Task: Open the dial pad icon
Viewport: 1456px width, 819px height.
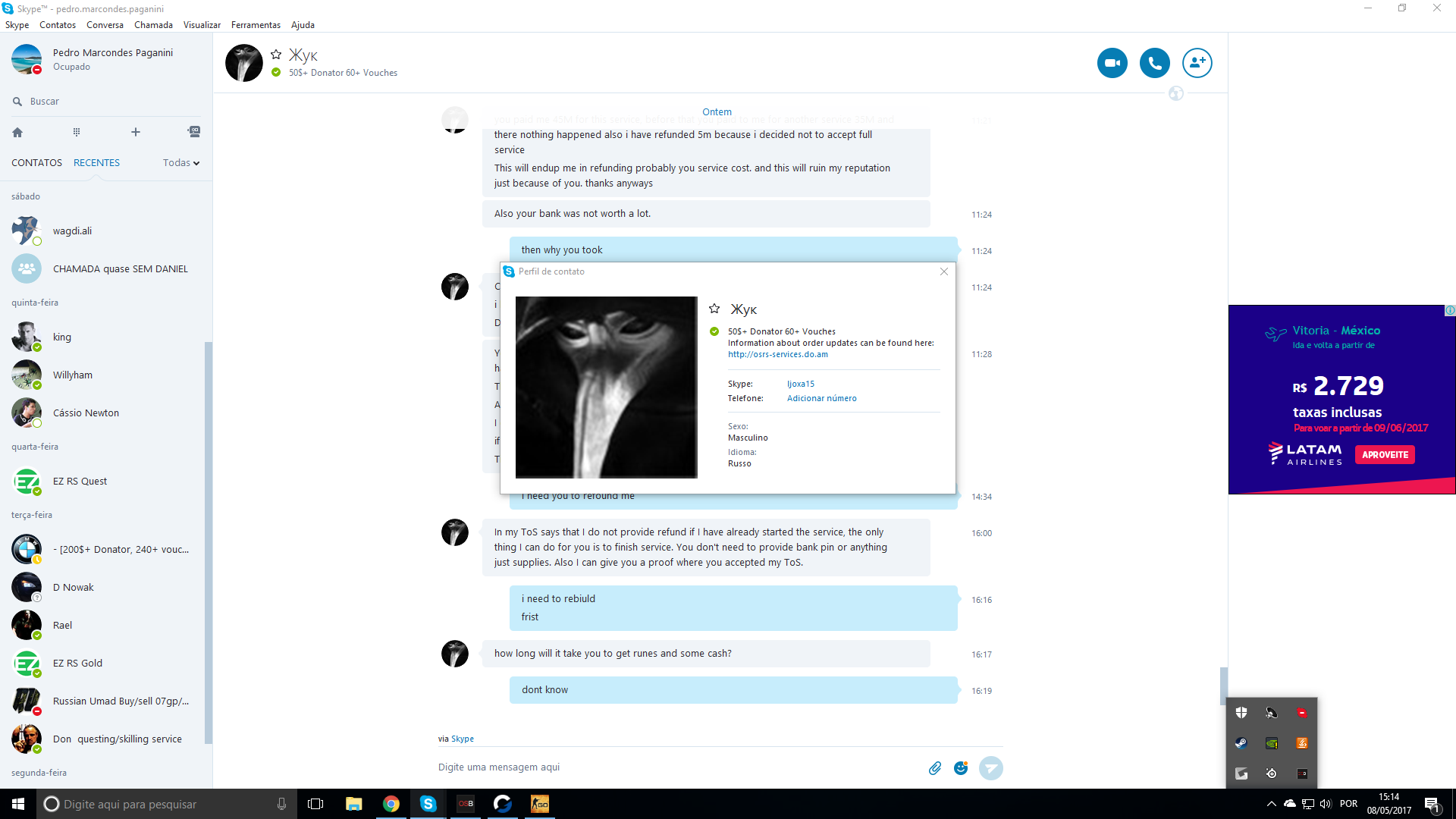Action: point(77,132)
